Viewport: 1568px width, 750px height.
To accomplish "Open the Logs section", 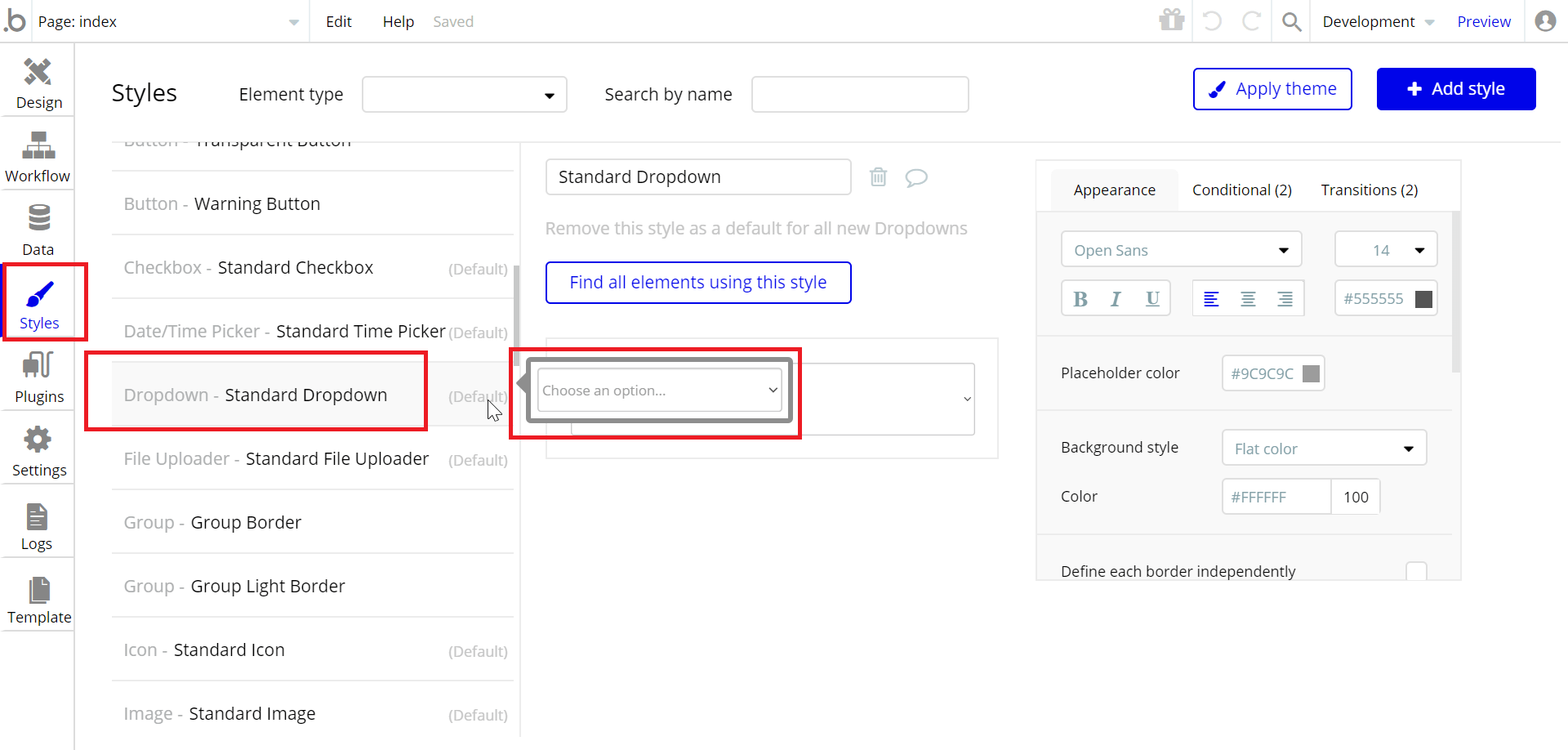I will (37, 525).
